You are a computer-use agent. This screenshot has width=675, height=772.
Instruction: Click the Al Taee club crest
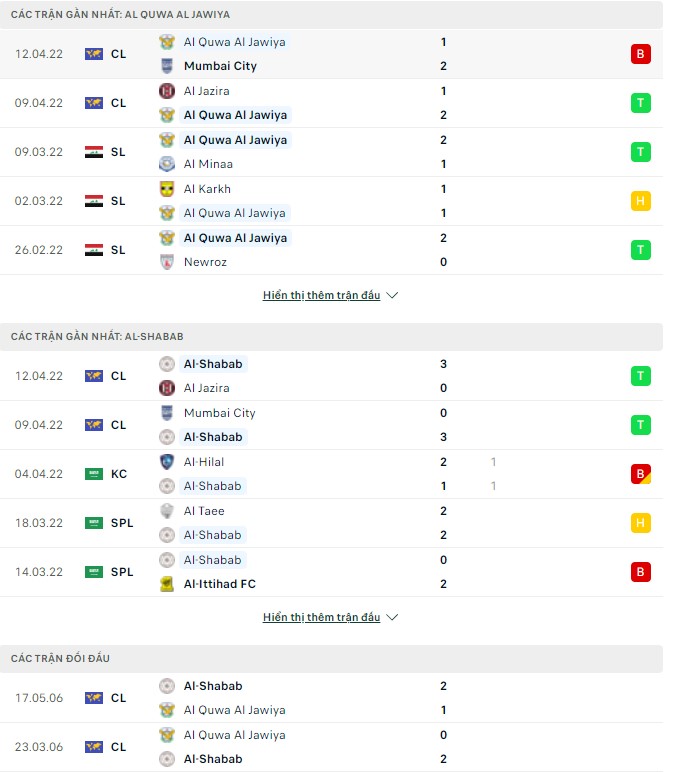pos(167,511)
